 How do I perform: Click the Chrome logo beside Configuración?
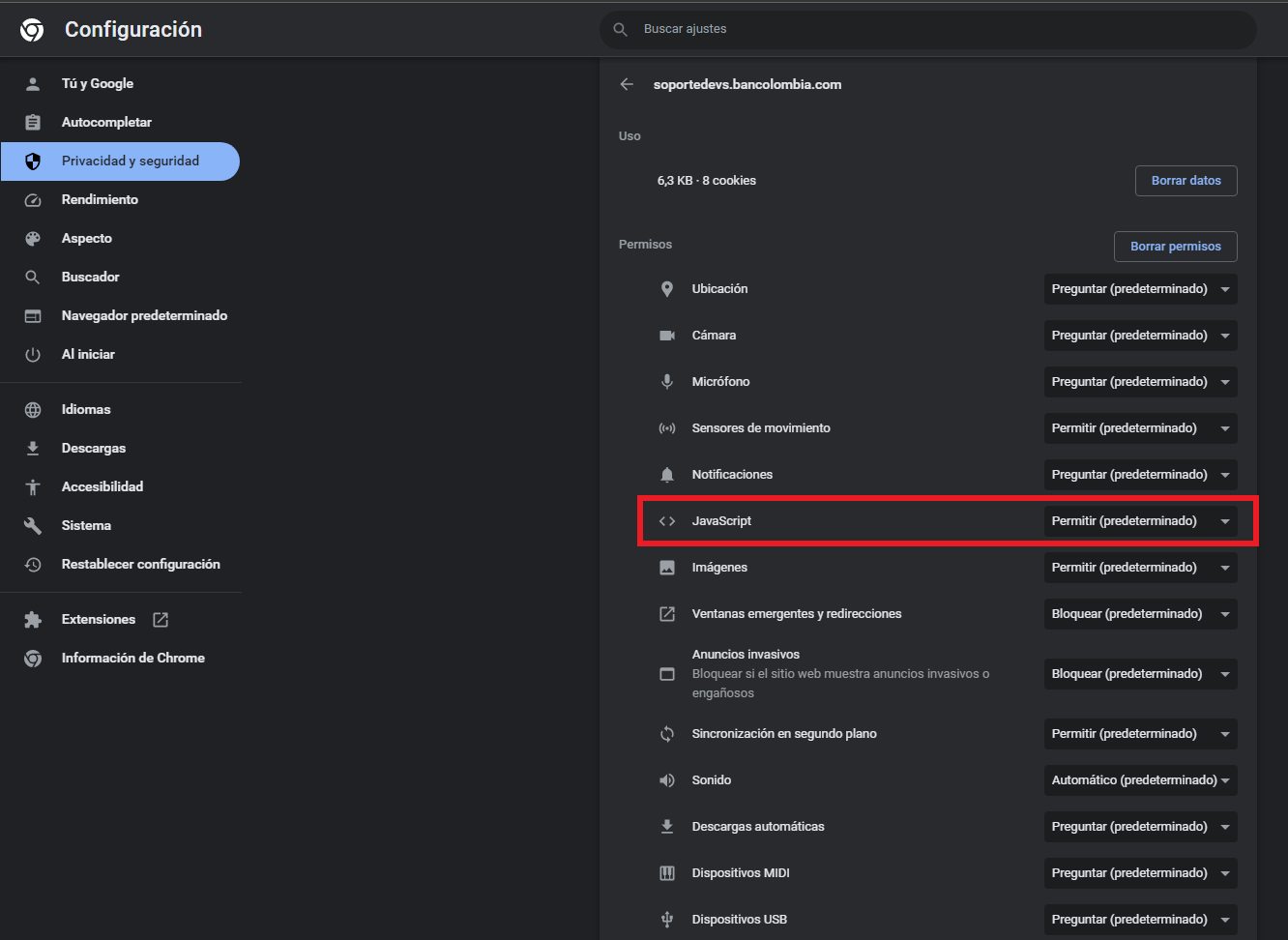click(x=32, y=30)
